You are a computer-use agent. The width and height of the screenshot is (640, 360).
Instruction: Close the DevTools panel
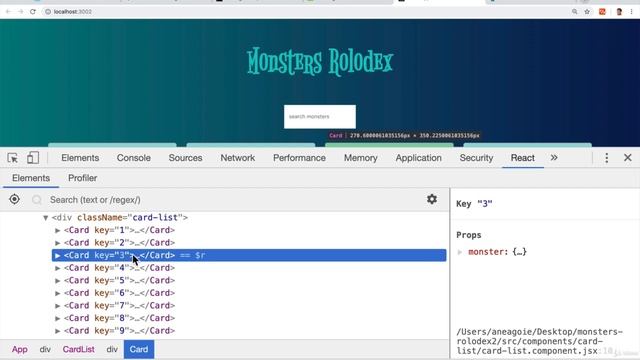[628, 158]
